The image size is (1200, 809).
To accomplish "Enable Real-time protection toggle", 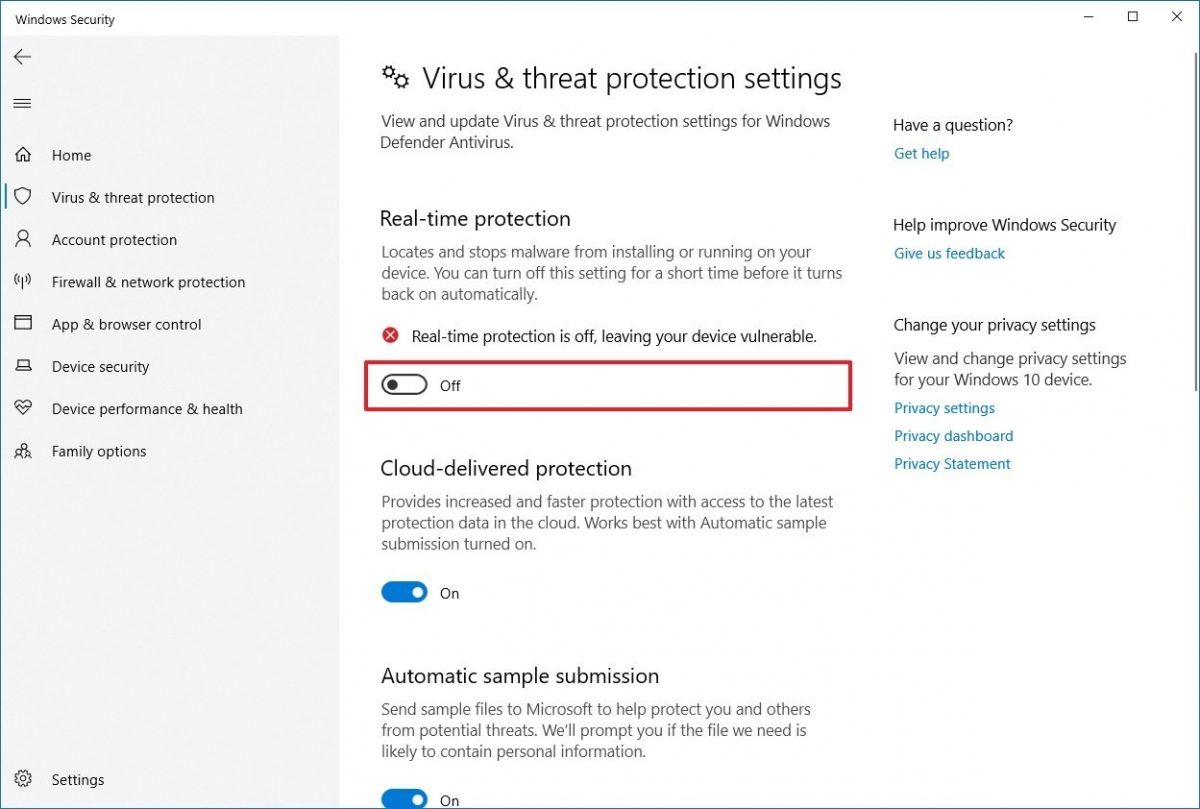I will [403, 384].
